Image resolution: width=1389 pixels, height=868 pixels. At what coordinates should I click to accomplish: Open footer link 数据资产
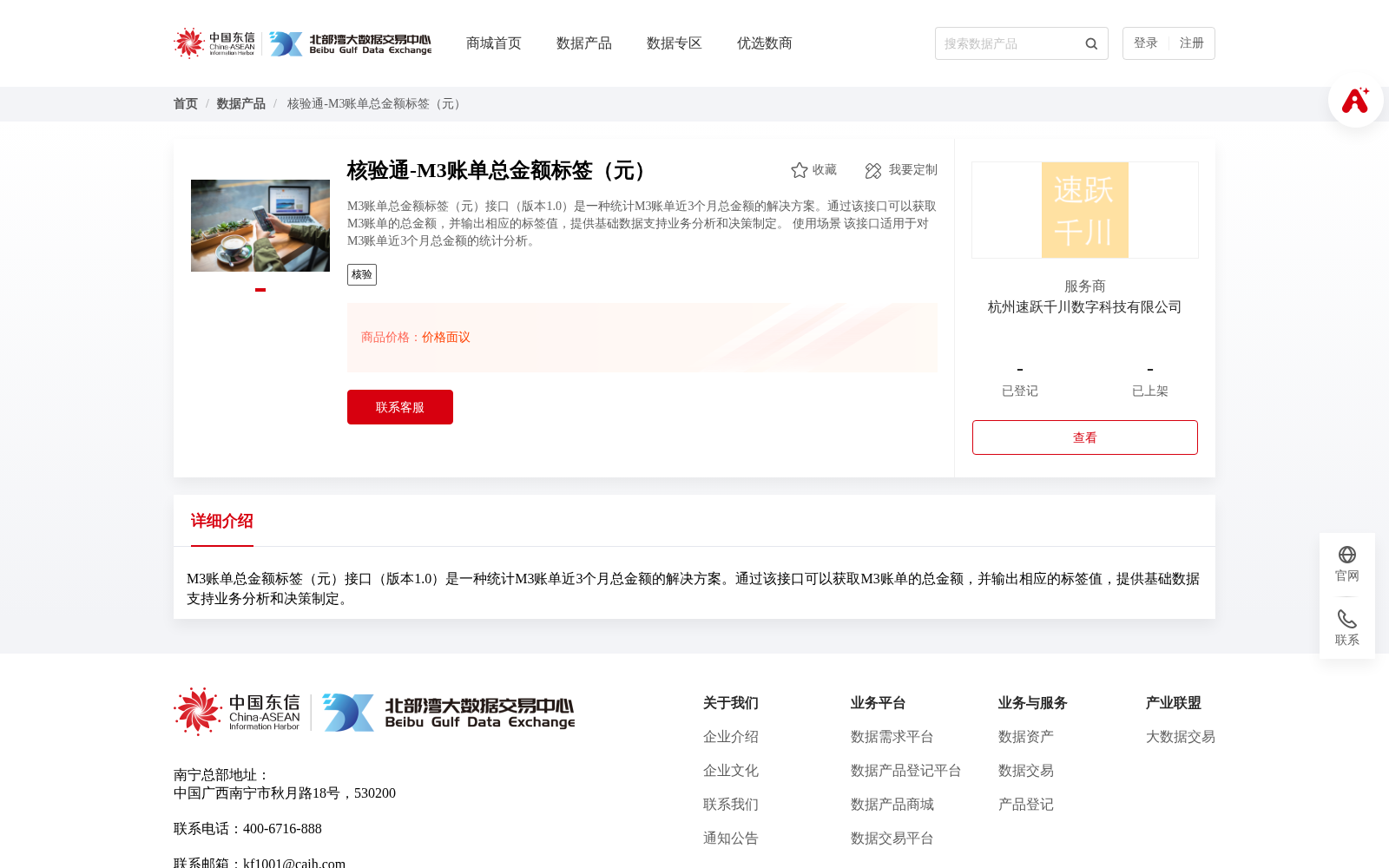(1026, 737)
